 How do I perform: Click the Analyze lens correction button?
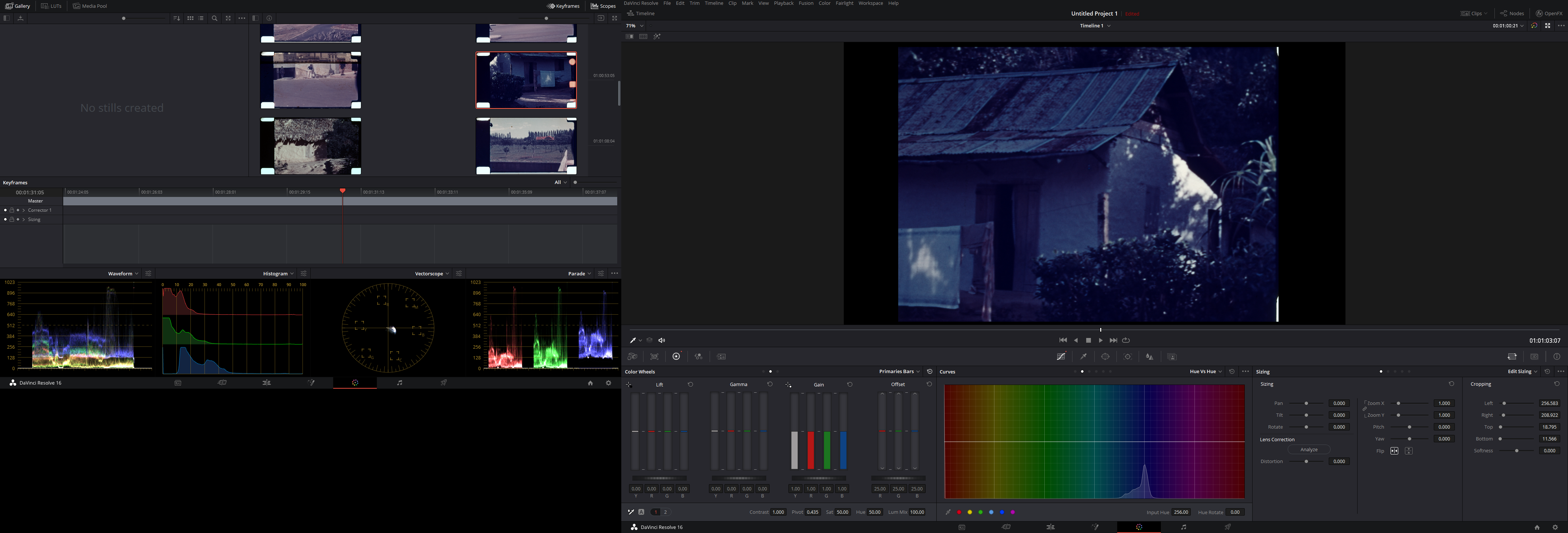[1309, 450]
